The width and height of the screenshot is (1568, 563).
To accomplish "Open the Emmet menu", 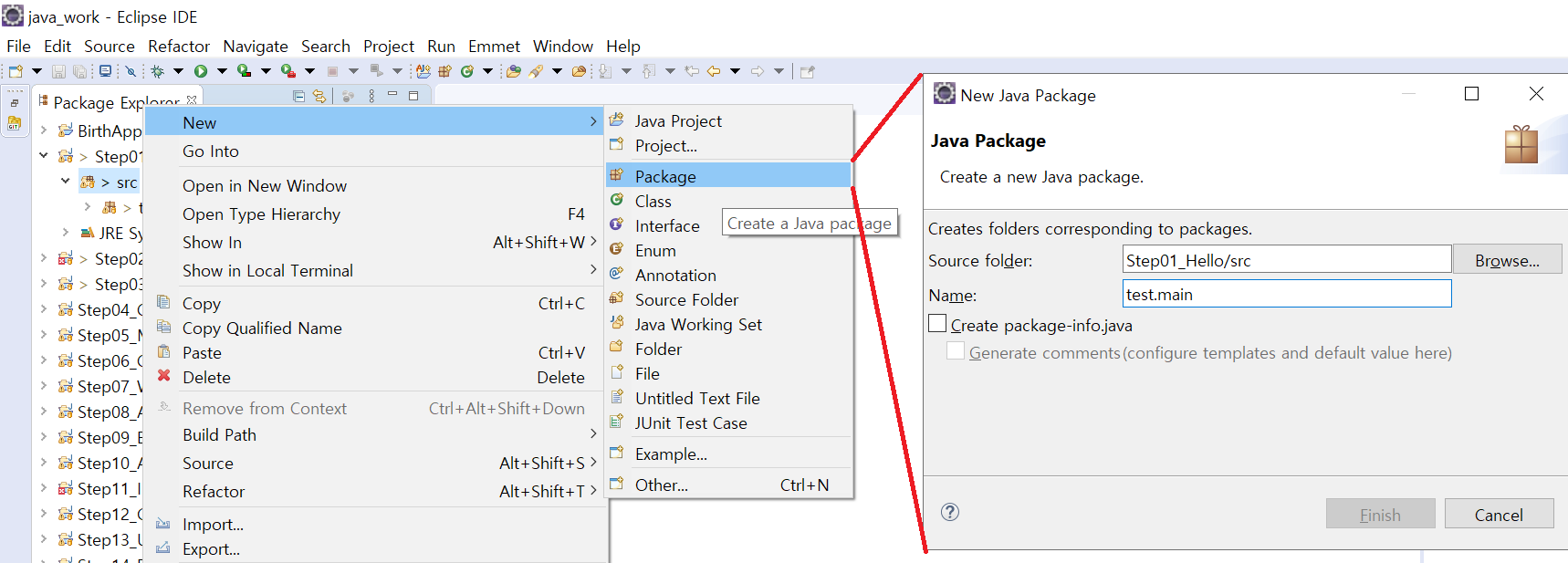I will [x=494, y=46].
